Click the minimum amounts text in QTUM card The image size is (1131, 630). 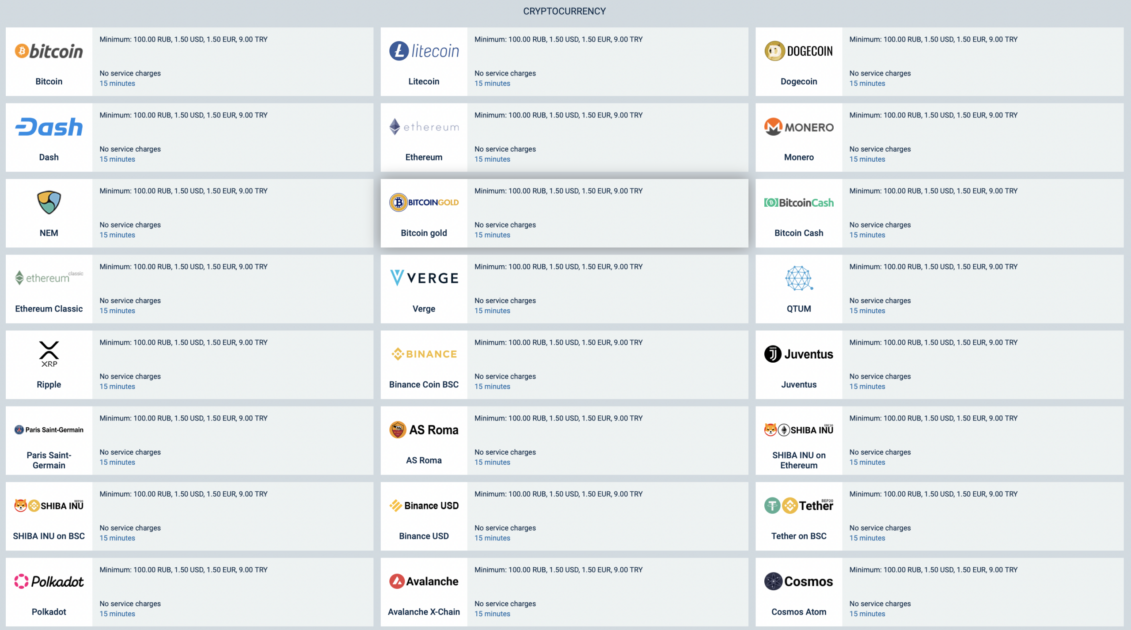[933, 267]
